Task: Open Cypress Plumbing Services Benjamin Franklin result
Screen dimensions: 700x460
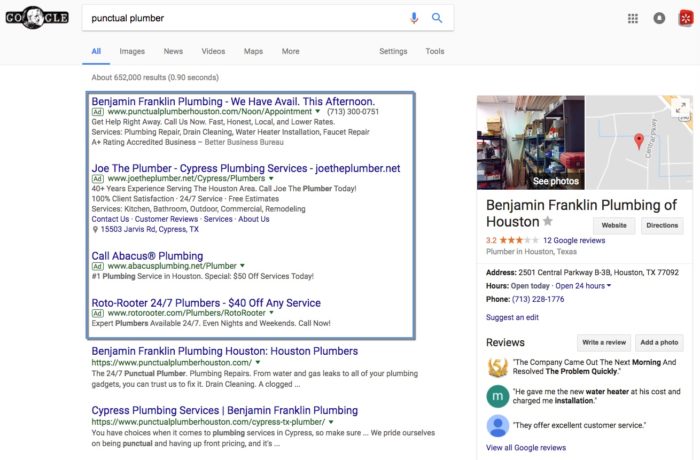Action: coord(225,410)
